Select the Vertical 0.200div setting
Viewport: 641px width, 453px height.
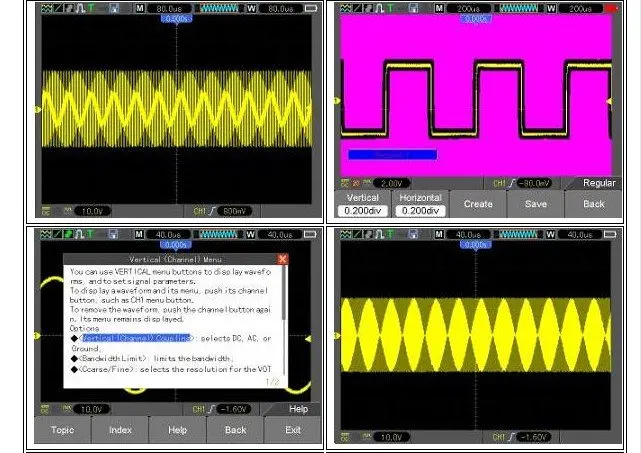[x=363, y=204]
